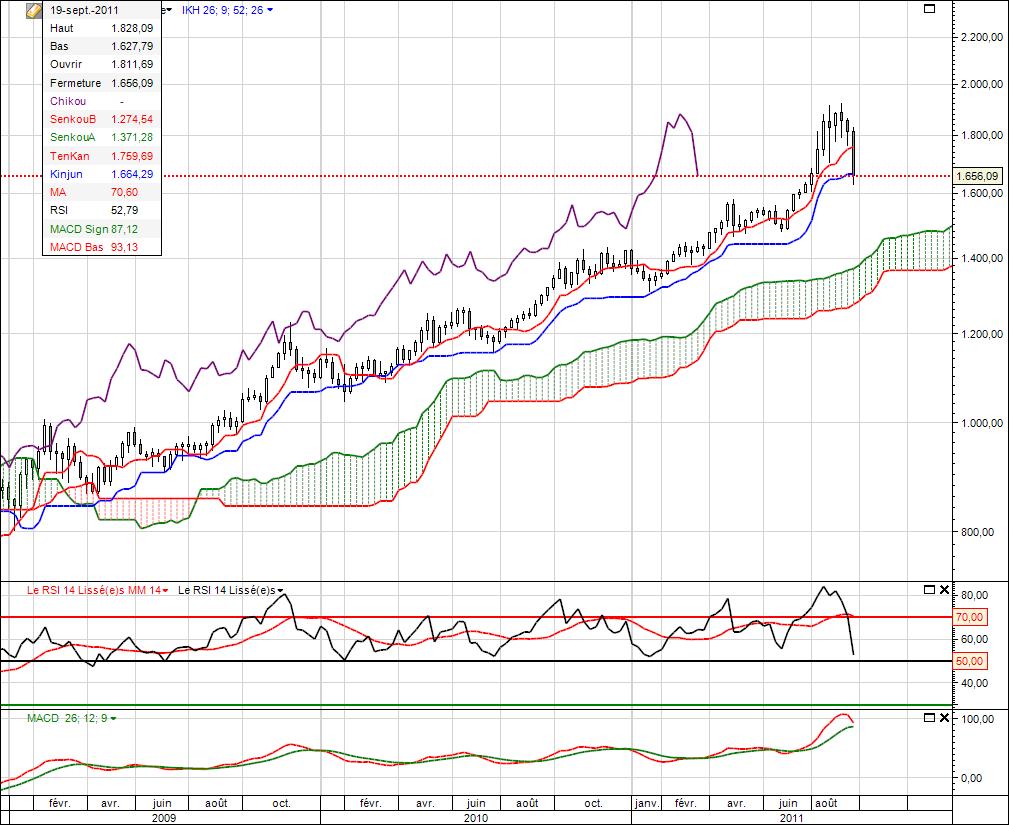
Task: Click the 1.656,09 current price label
Action: point(978,176)
